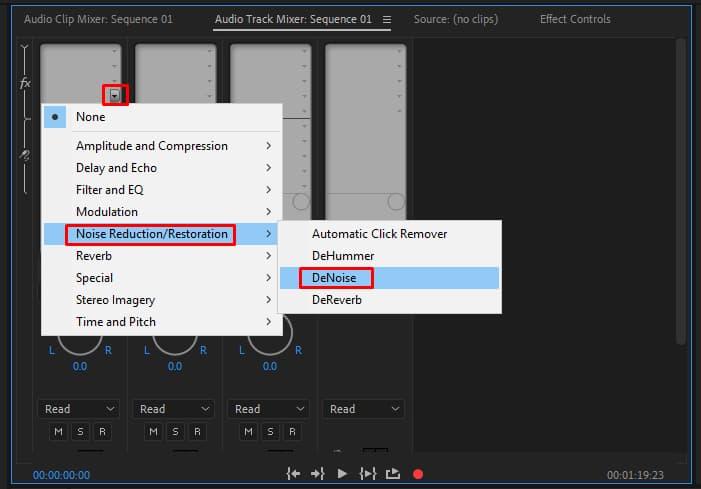Switch to Audio Clip Mixer tab
This screenshot has width=701, height=489.
pyautogui.click(x=98, y=19)
